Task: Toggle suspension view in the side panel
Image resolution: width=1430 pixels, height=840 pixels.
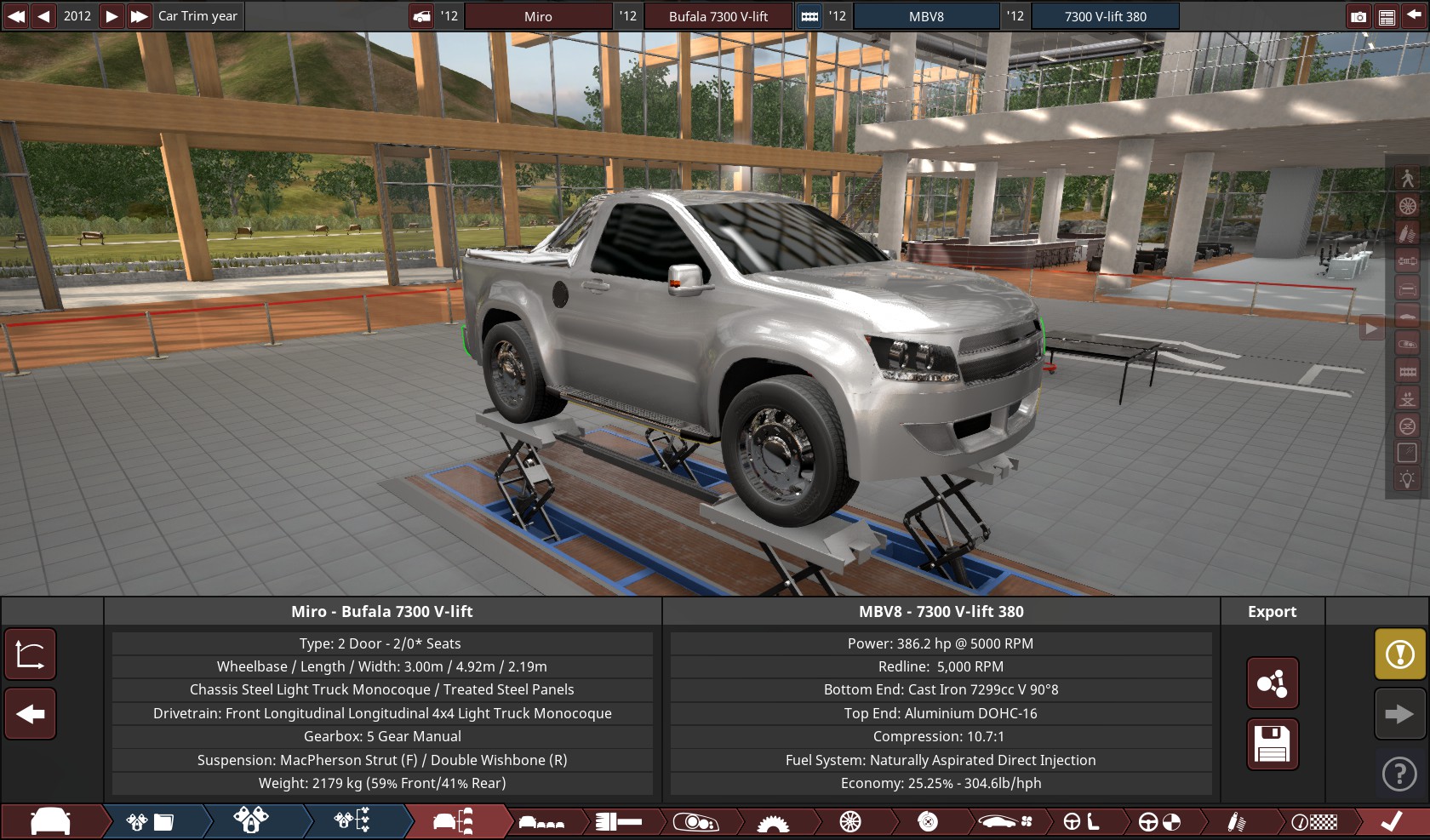Action: click(x=1407, y=233)
